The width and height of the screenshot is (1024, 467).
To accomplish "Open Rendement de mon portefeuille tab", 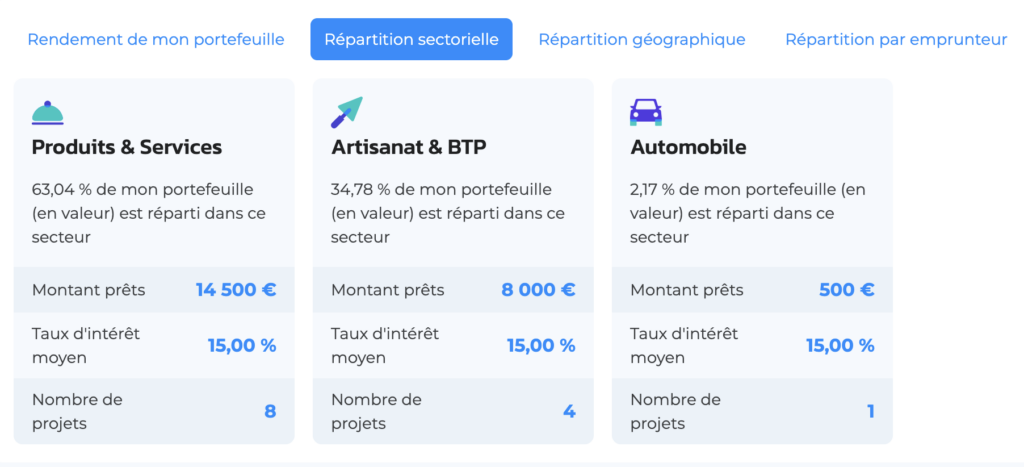I will [156, 40].
